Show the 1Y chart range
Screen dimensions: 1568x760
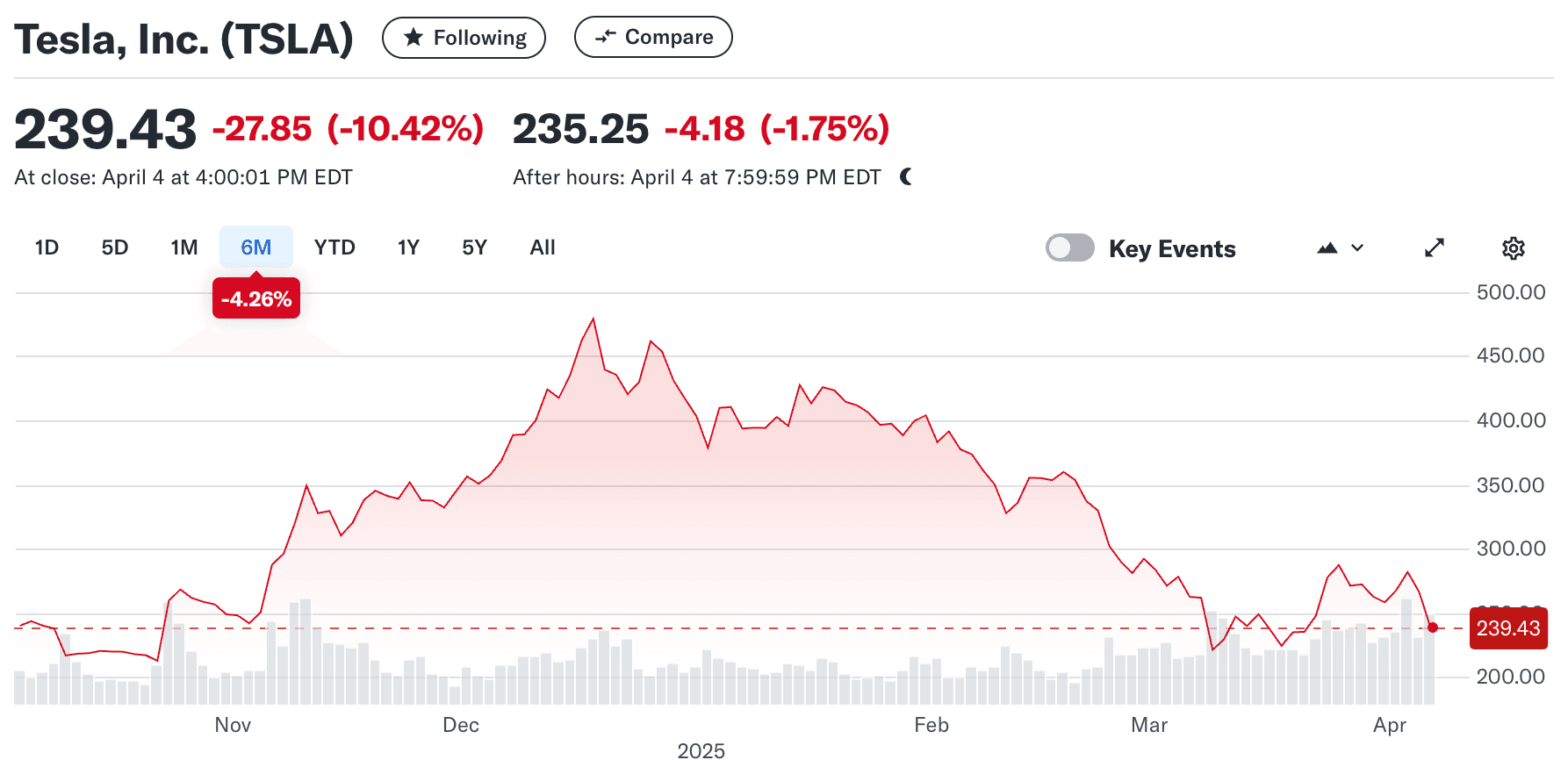[x=408, y=247]
